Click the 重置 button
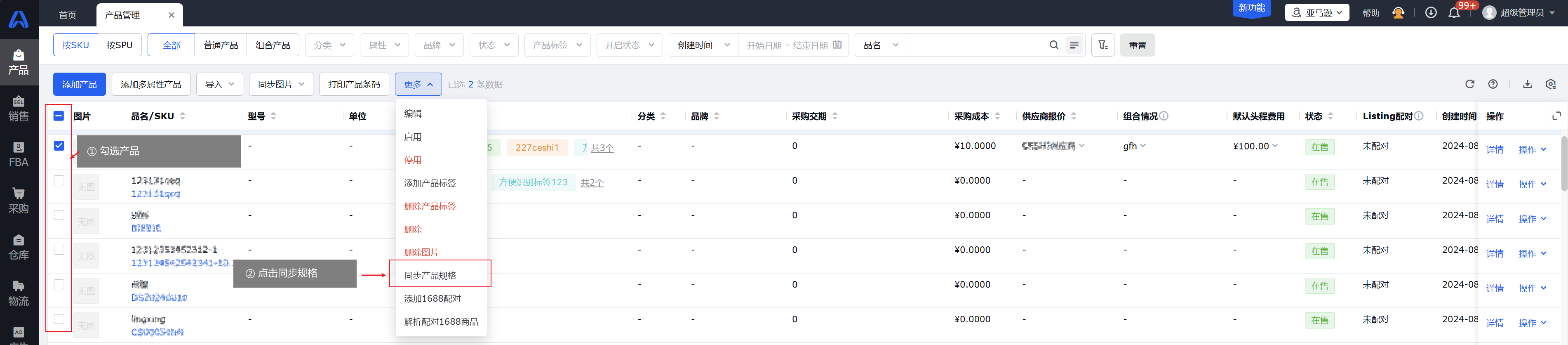 tap(1137, 45)
